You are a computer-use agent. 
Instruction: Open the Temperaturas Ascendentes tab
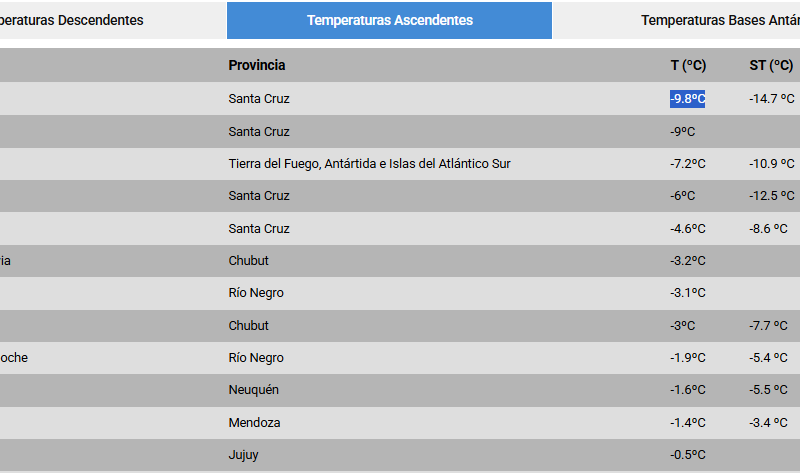click(390, 20)
